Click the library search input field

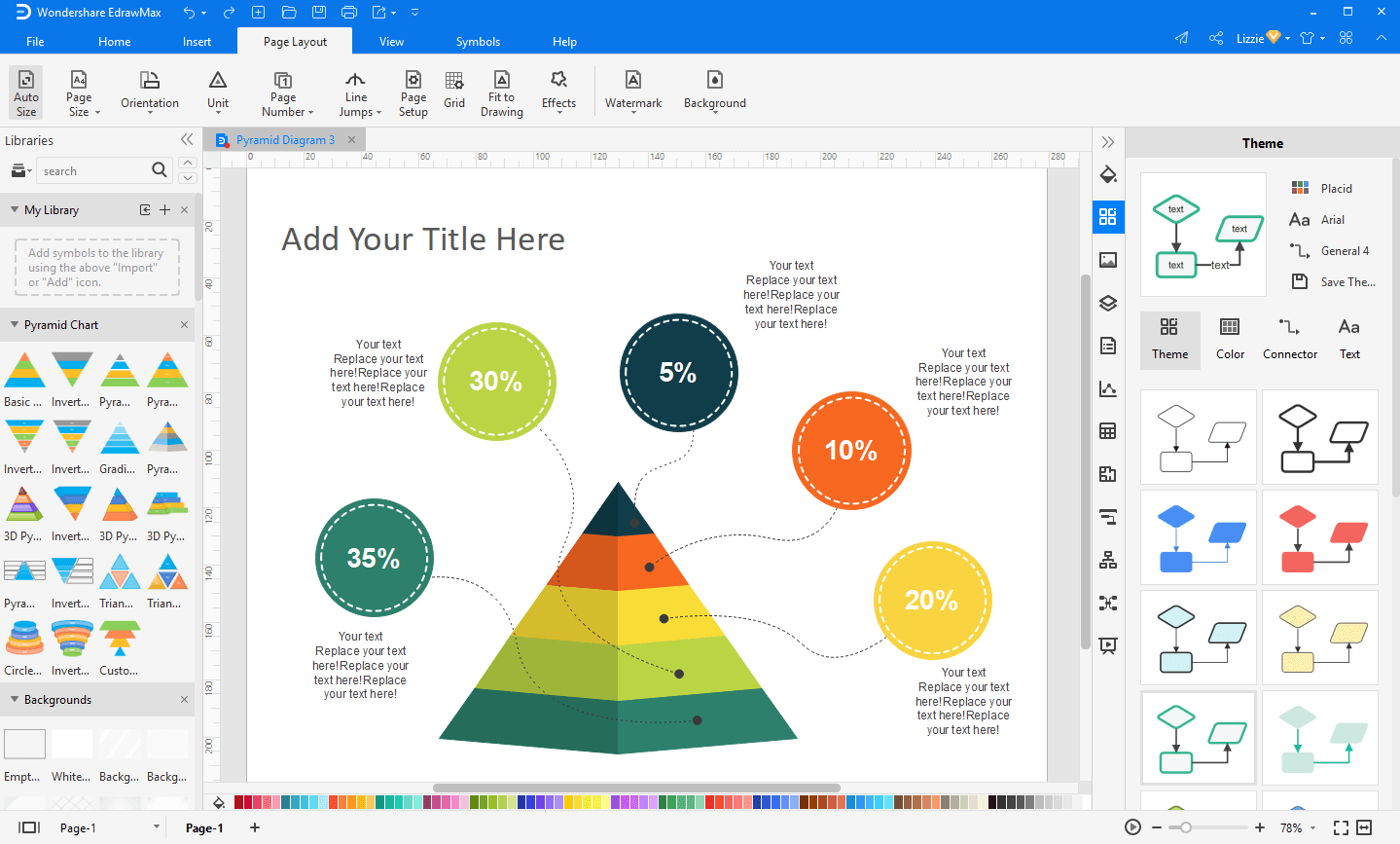pyautogui.click(x=92, y=171)
